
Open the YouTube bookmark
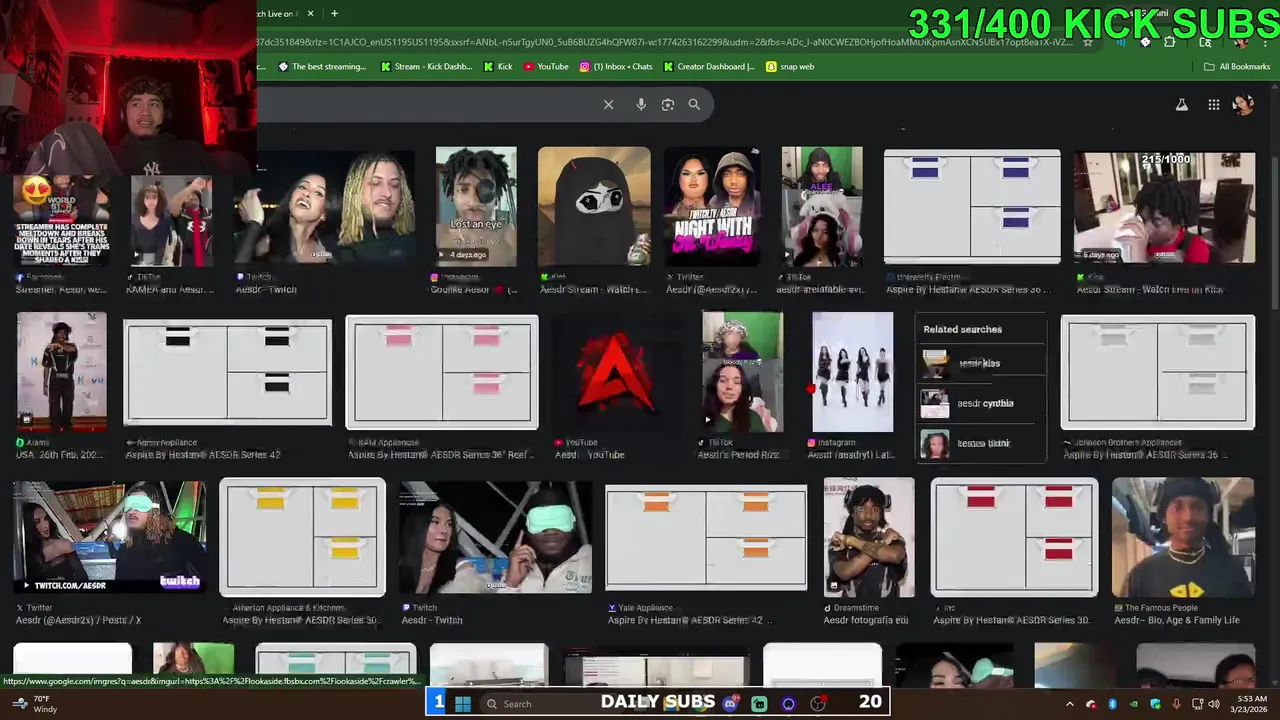546,67
